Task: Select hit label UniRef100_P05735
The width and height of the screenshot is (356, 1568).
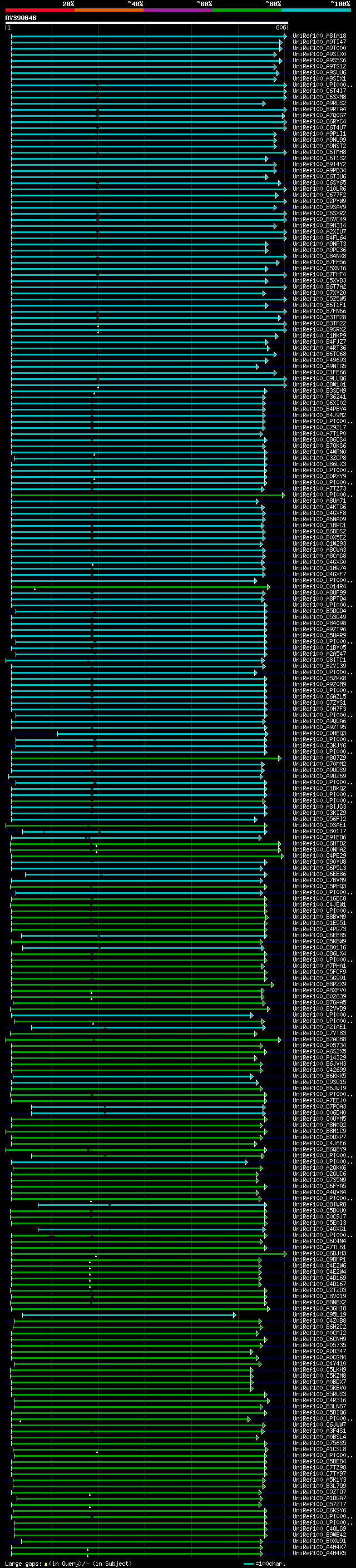Action: click(x=319, y=1345)
